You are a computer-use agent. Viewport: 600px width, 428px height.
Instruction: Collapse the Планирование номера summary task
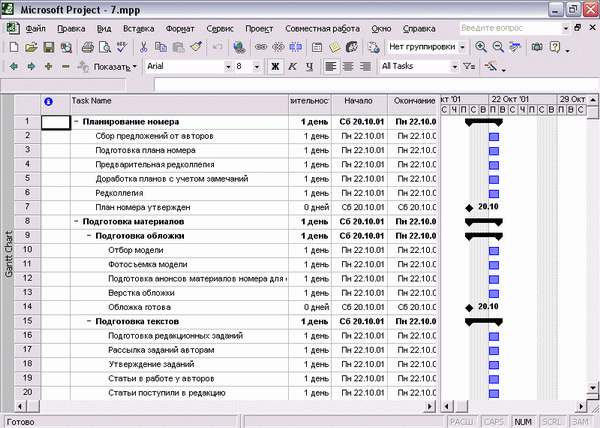(76, 122)
